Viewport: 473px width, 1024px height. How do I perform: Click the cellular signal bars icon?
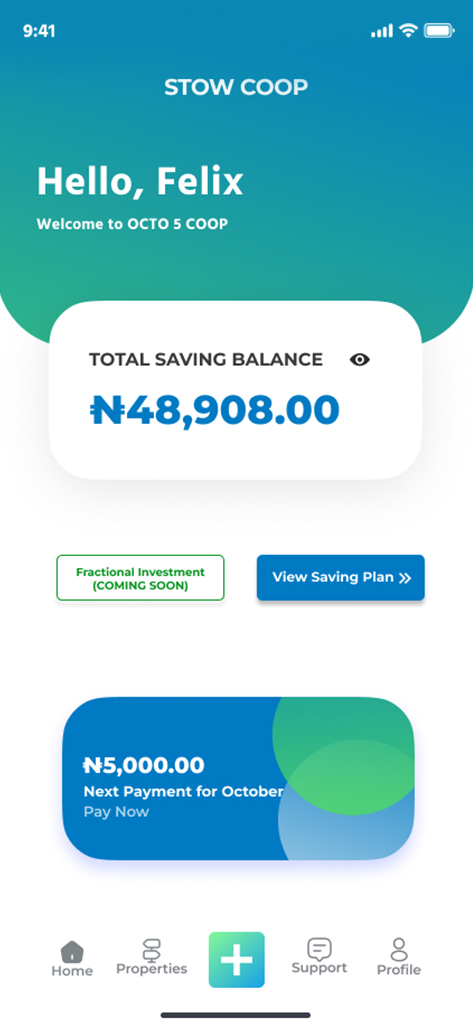point(382,31)
